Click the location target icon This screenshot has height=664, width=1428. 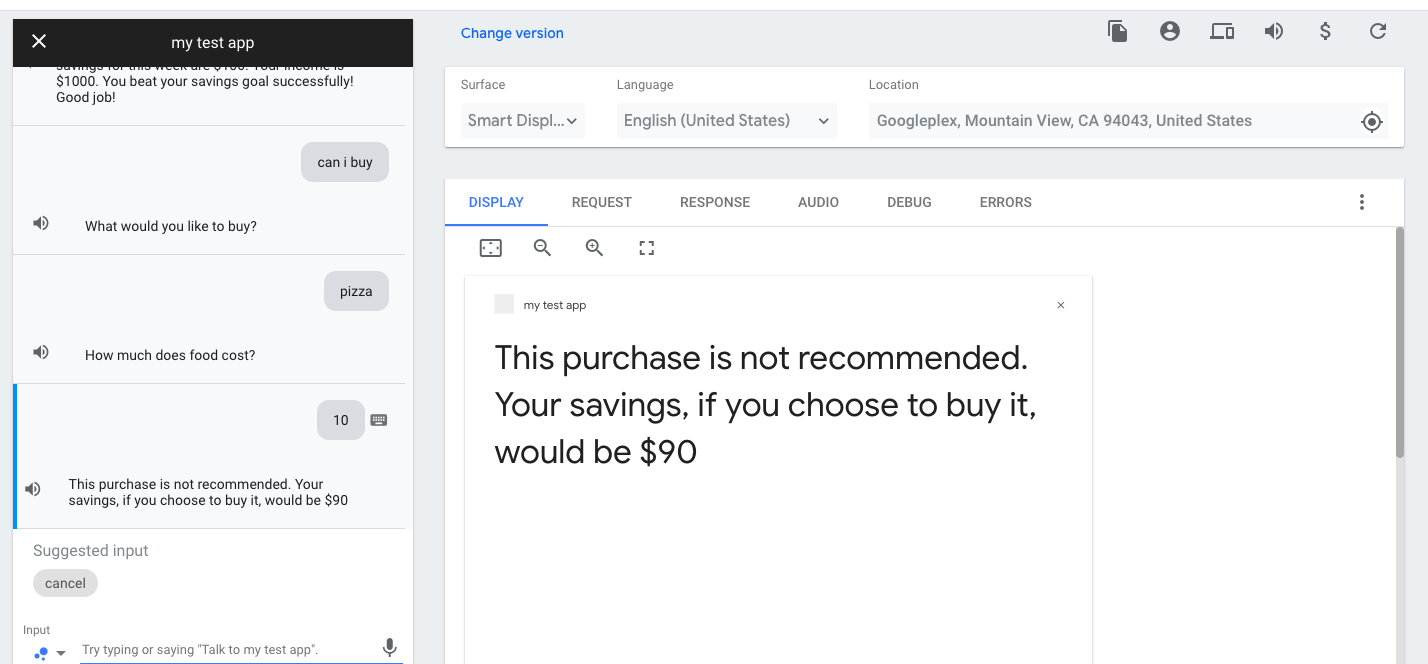(1372, 122)
